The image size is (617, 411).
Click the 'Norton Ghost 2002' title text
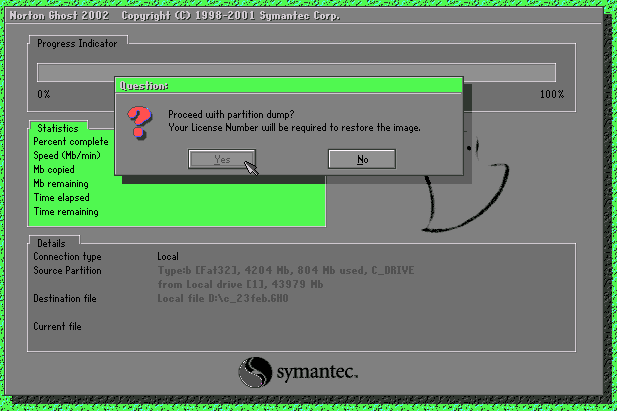coord(59,16)
